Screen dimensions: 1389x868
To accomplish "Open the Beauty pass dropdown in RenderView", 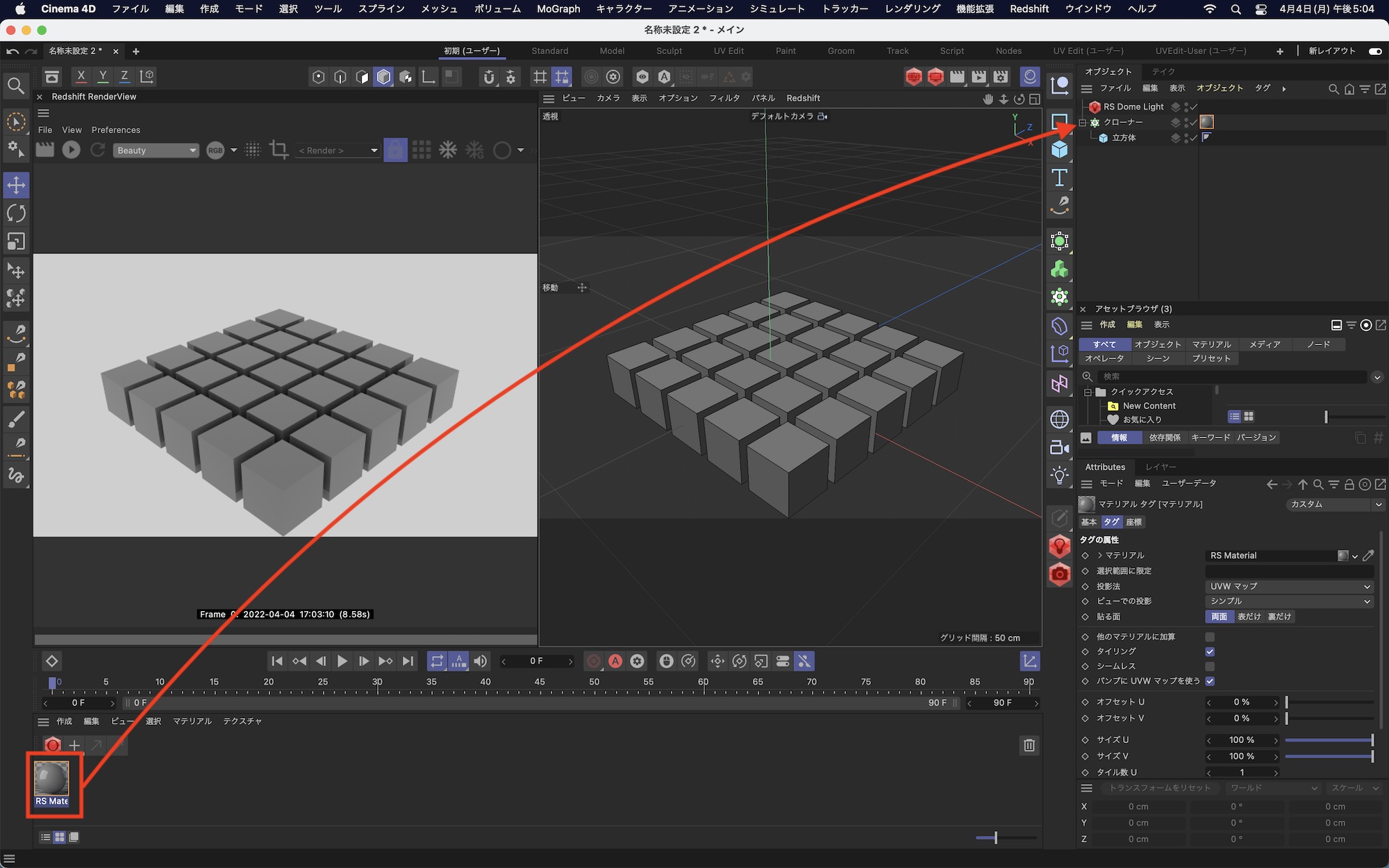I will coord(156,150).
